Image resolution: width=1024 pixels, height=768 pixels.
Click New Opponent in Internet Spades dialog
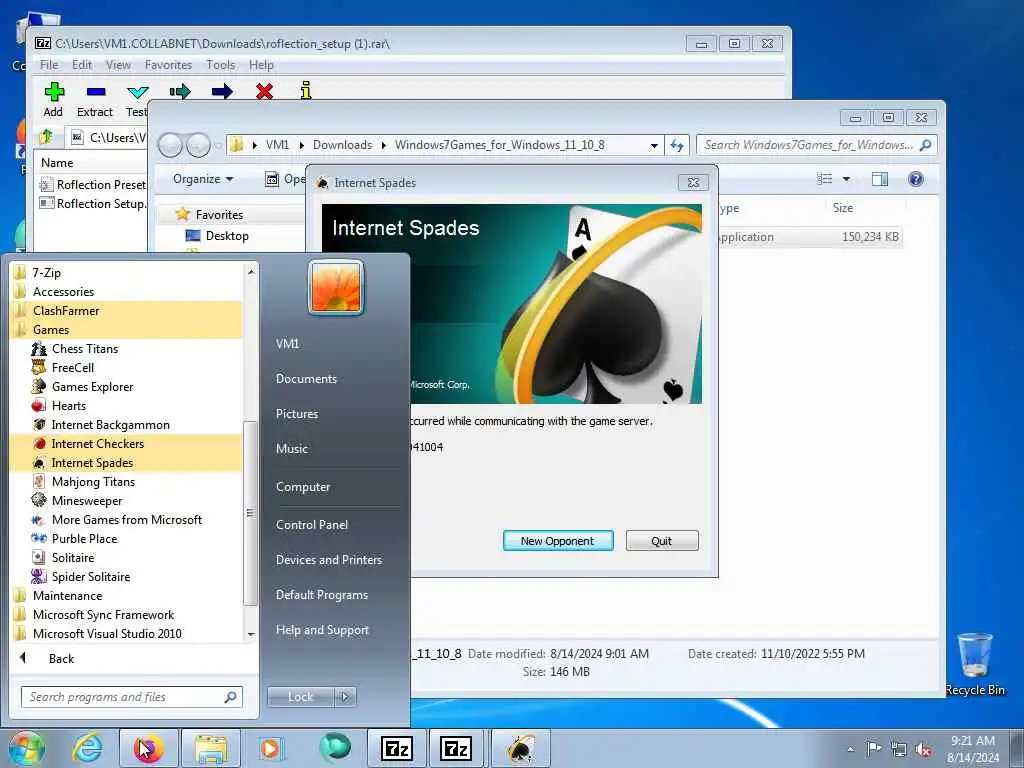pos(558,541)
